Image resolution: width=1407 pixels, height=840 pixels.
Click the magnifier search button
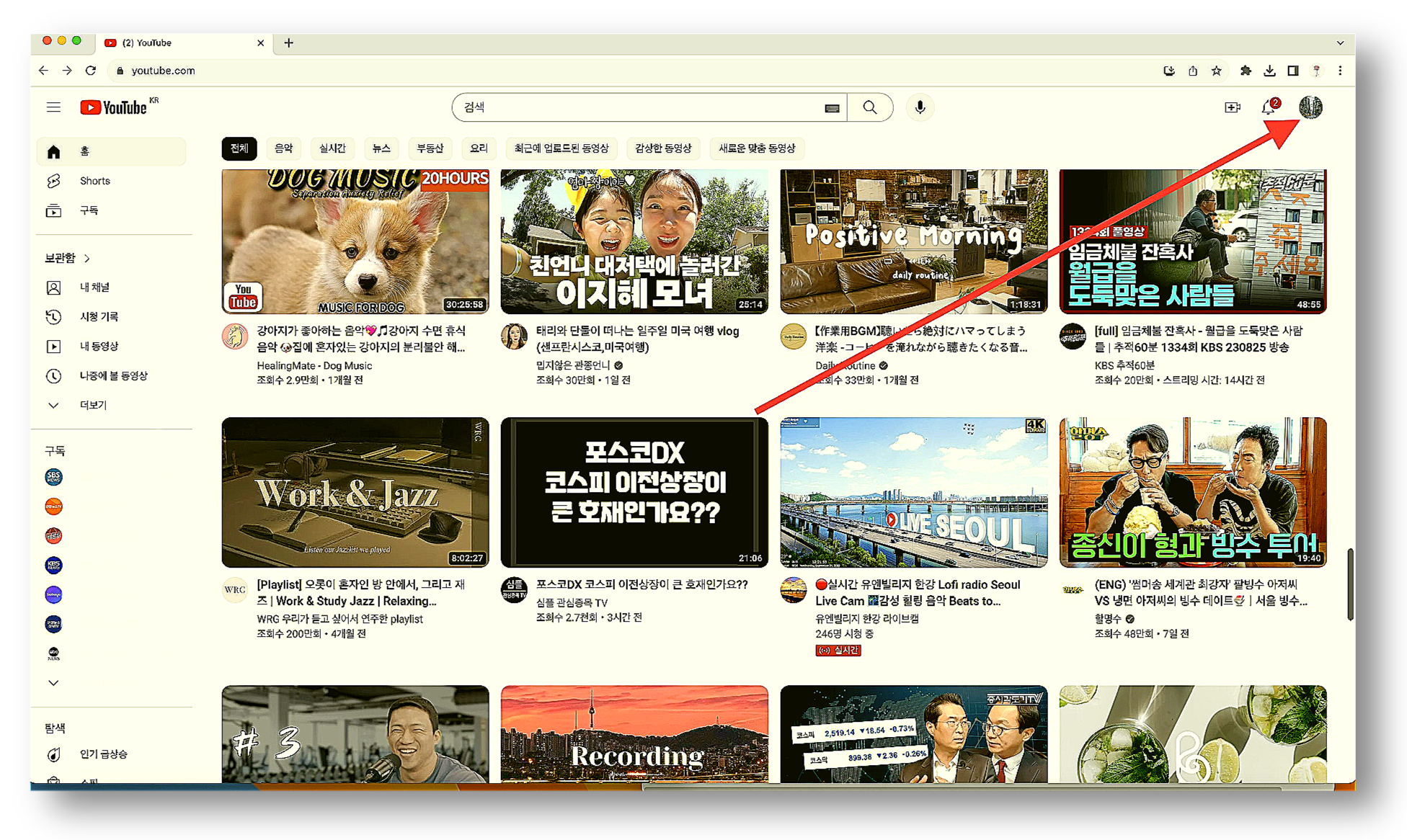coord(870,107)
